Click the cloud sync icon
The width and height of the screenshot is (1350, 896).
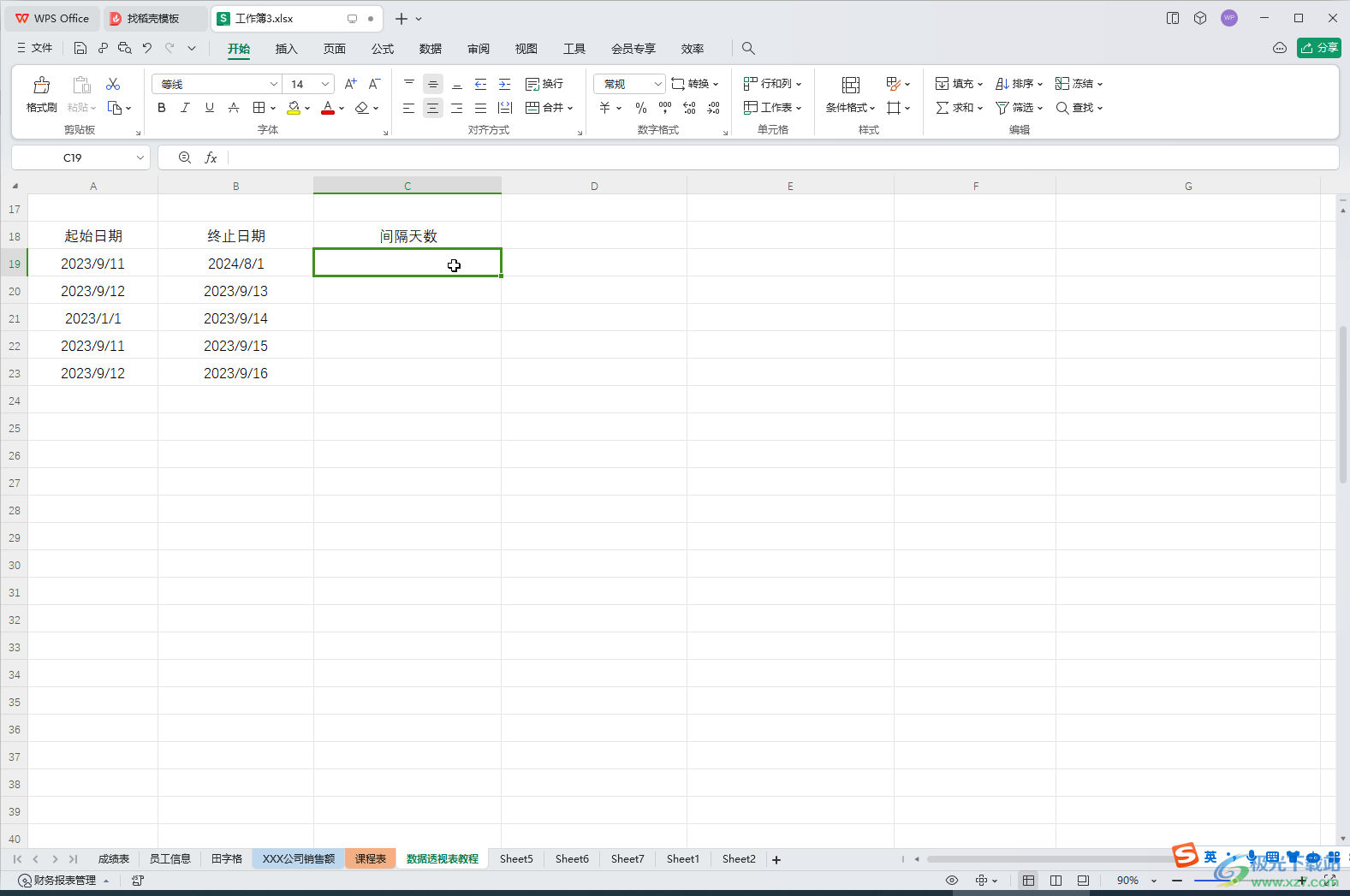point(1280,48)
